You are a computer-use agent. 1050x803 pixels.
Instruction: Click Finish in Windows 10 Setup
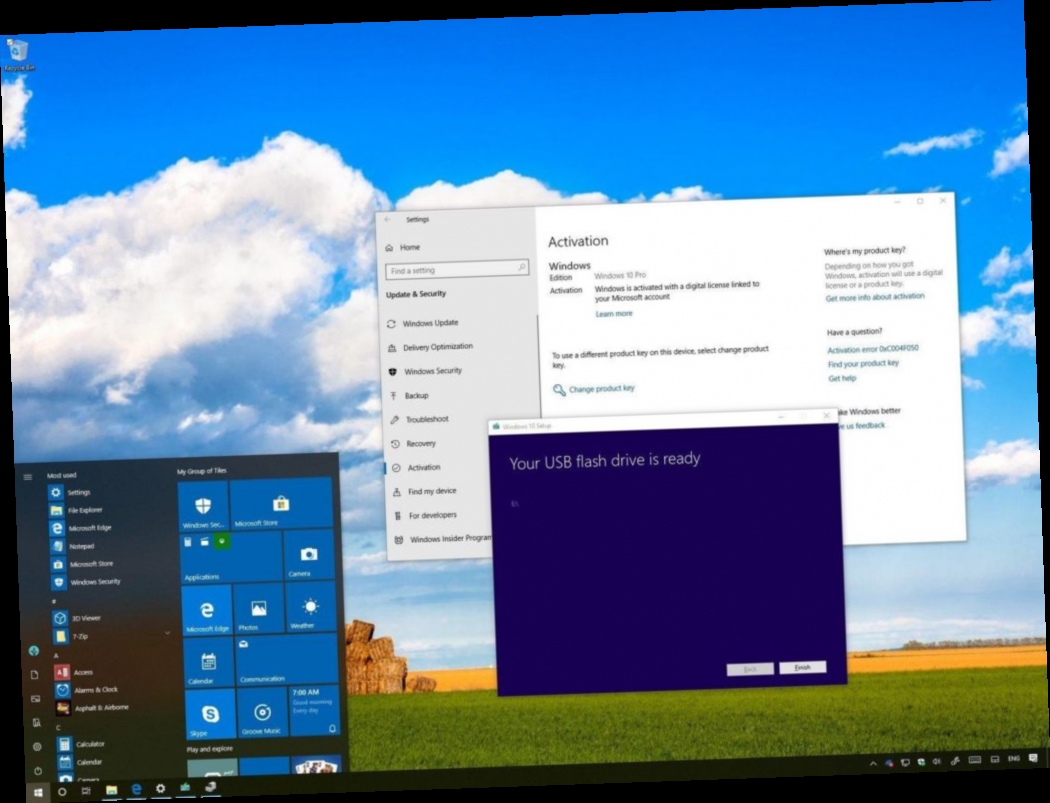coord(802,667)
